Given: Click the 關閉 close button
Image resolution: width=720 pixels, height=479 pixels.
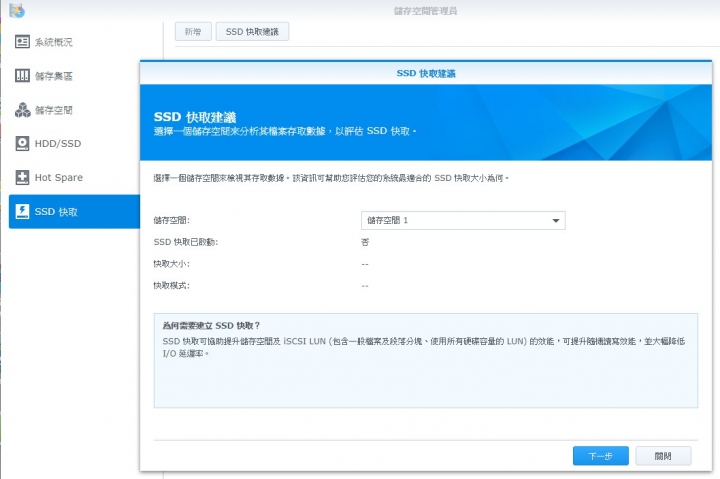Looking at the screenshot, I should (663, 456).
